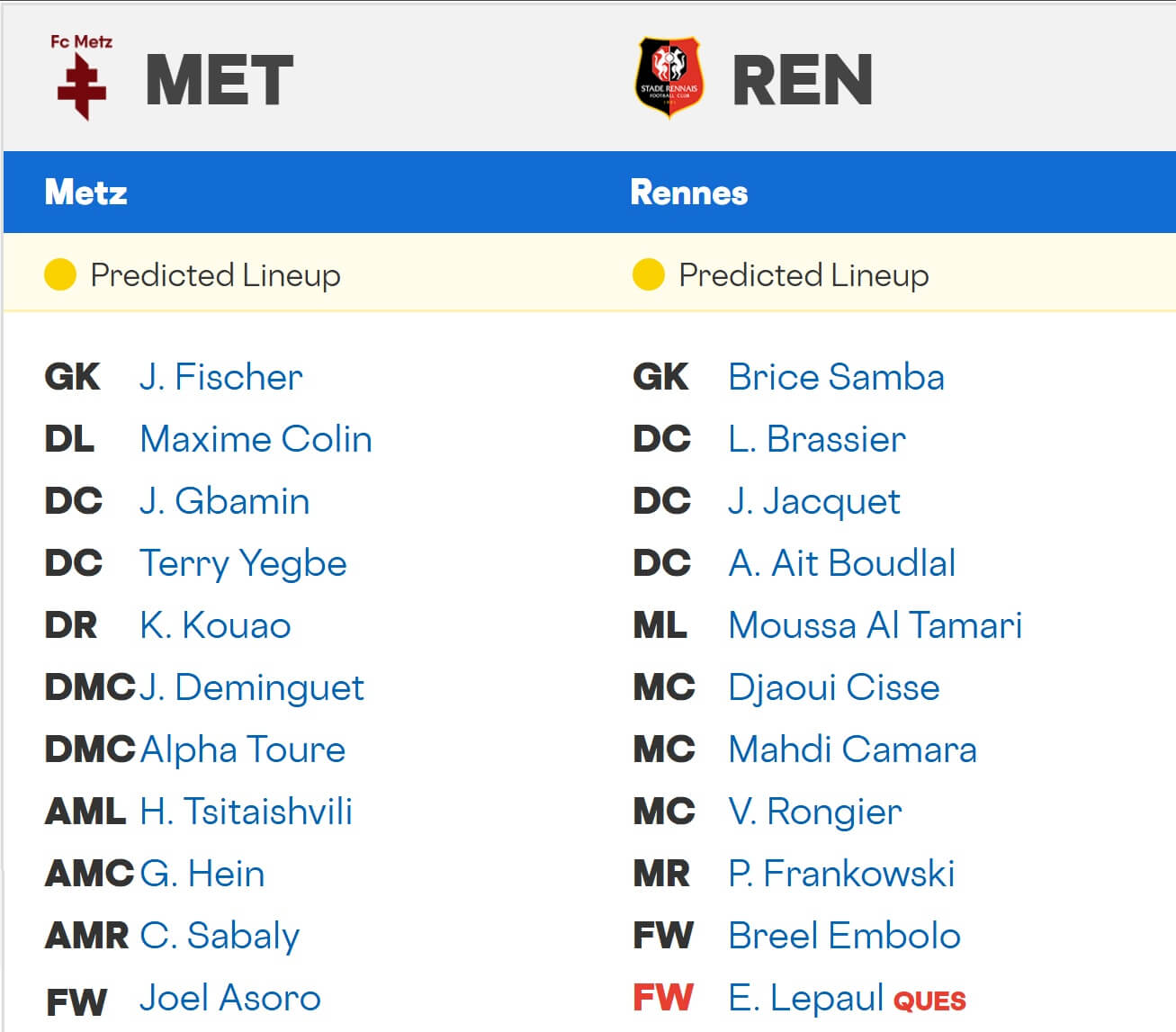Image resolution: width=1176 pixels, height=1032 pixels.
Task: Click Joel Asoro in the Metz lineup
Action: pyautogui.click(x=229, y=997)
